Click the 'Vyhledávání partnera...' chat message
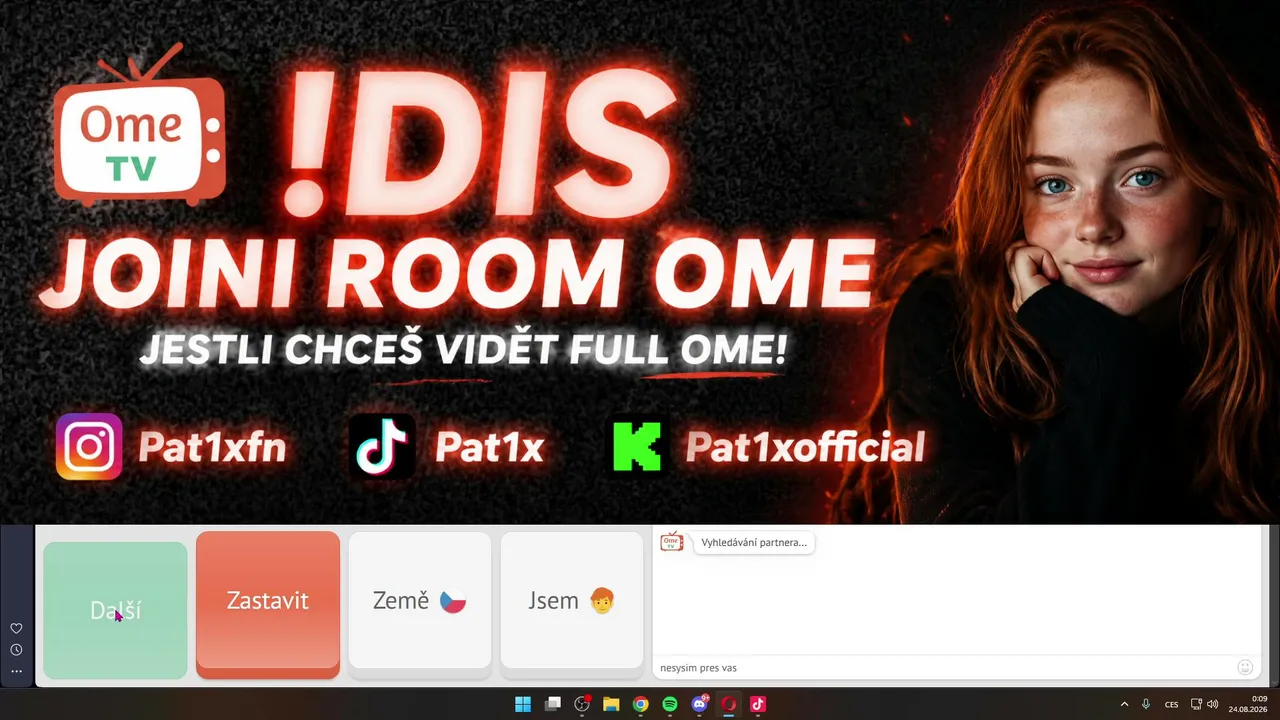This screenshot has height=720, width=1280. pos(754,543)
